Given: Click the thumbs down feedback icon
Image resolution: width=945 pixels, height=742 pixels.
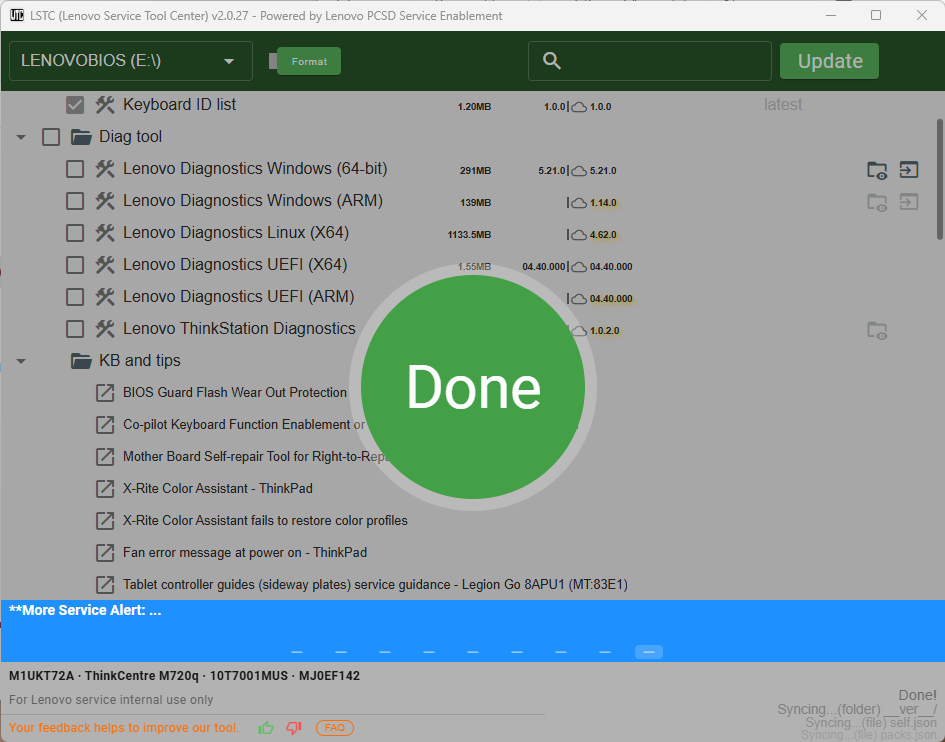Looking at the screenshot, I should point(294,728).
